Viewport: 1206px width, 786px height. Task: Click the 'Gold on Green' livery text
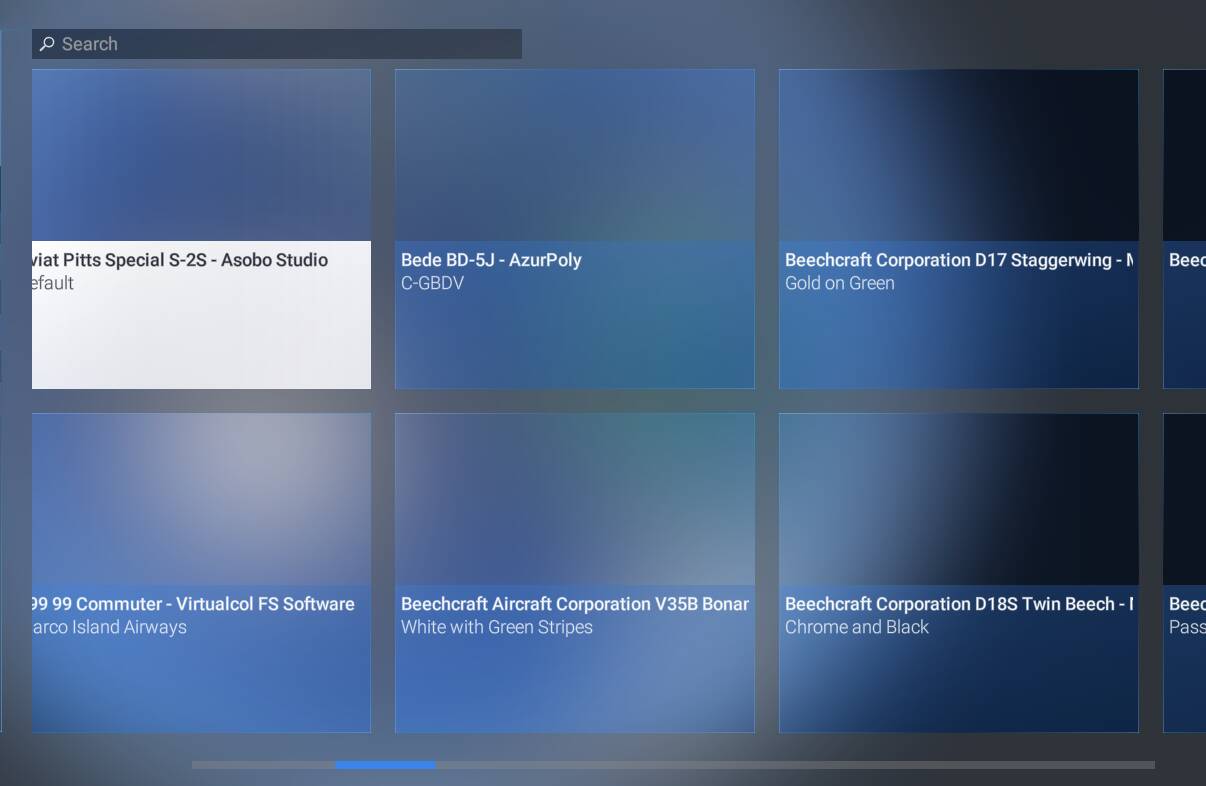click(840, 283)
